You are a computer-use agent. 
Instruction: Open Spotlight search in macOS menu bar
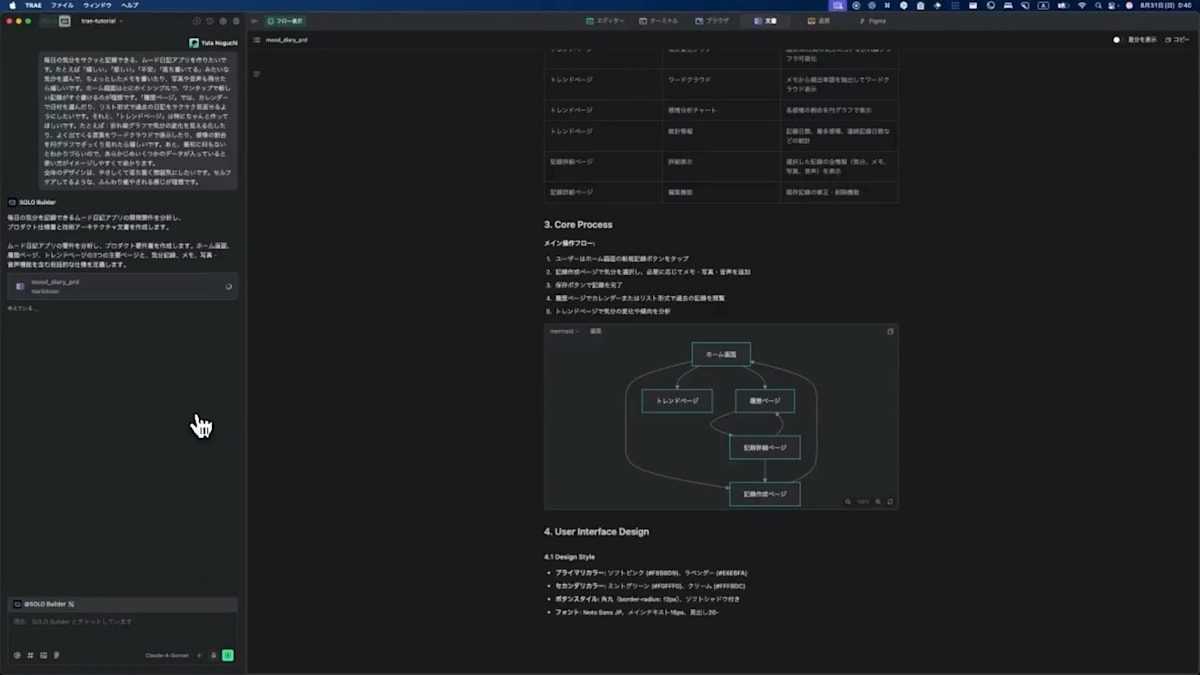(1098, 5)
